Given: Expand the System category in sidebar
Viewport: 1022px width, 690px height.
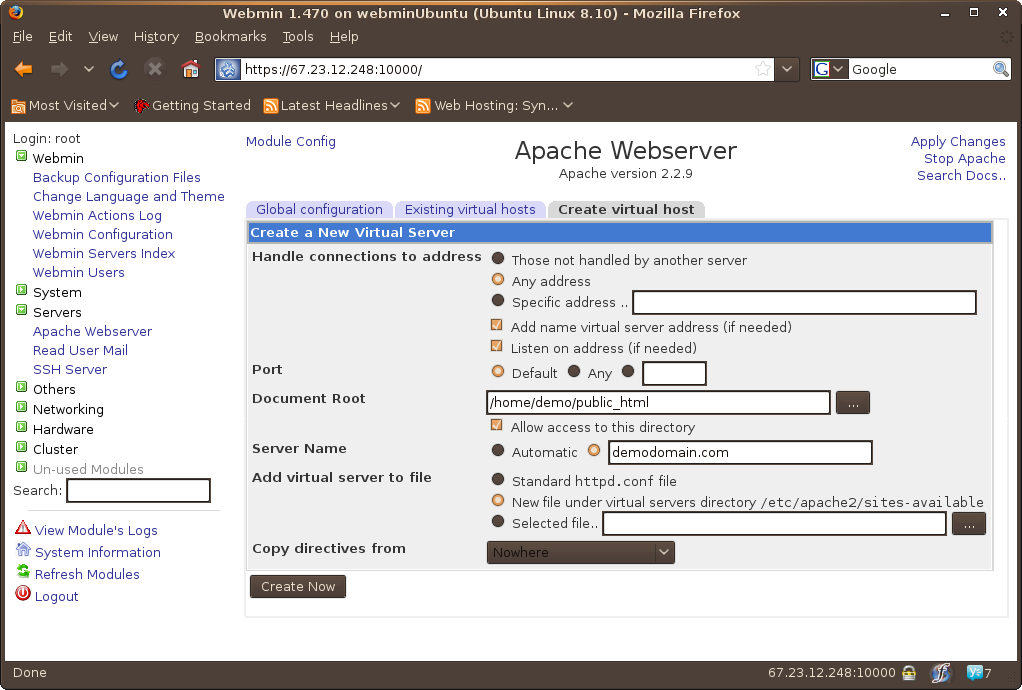Looking at the screenshot, I should tap(22, 291).
